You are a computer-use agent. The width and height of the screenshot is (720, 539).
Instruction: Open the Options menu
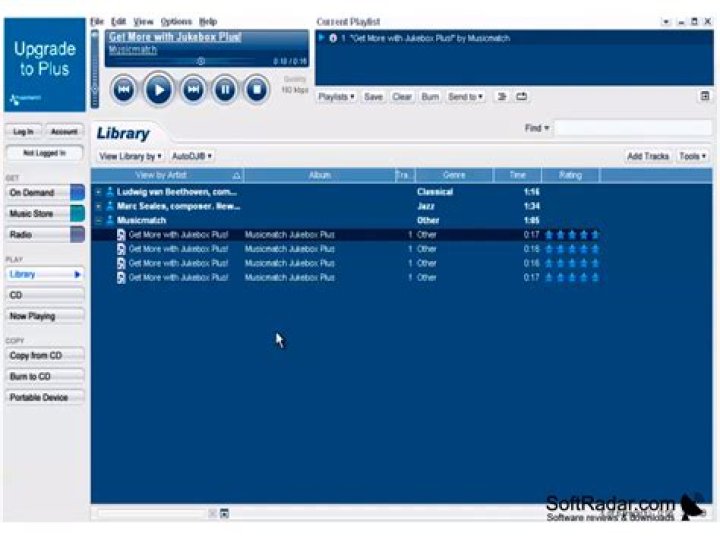176,22
